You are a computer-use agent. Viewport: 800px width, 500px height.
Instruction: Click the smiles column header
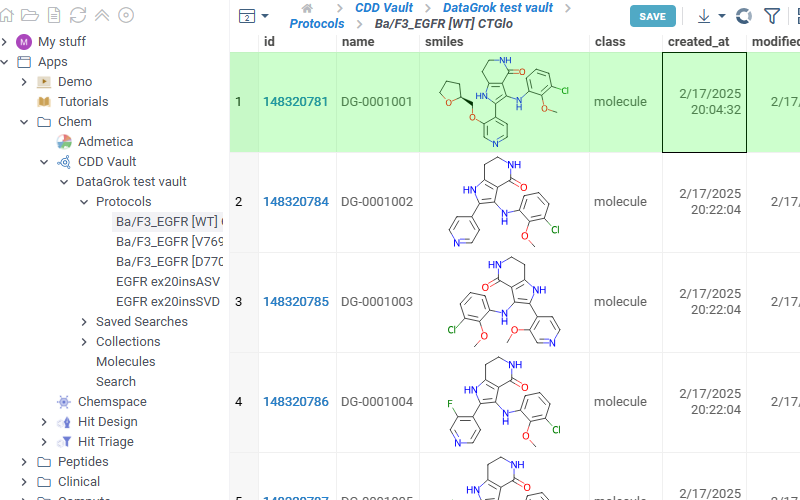click(444, 42)
